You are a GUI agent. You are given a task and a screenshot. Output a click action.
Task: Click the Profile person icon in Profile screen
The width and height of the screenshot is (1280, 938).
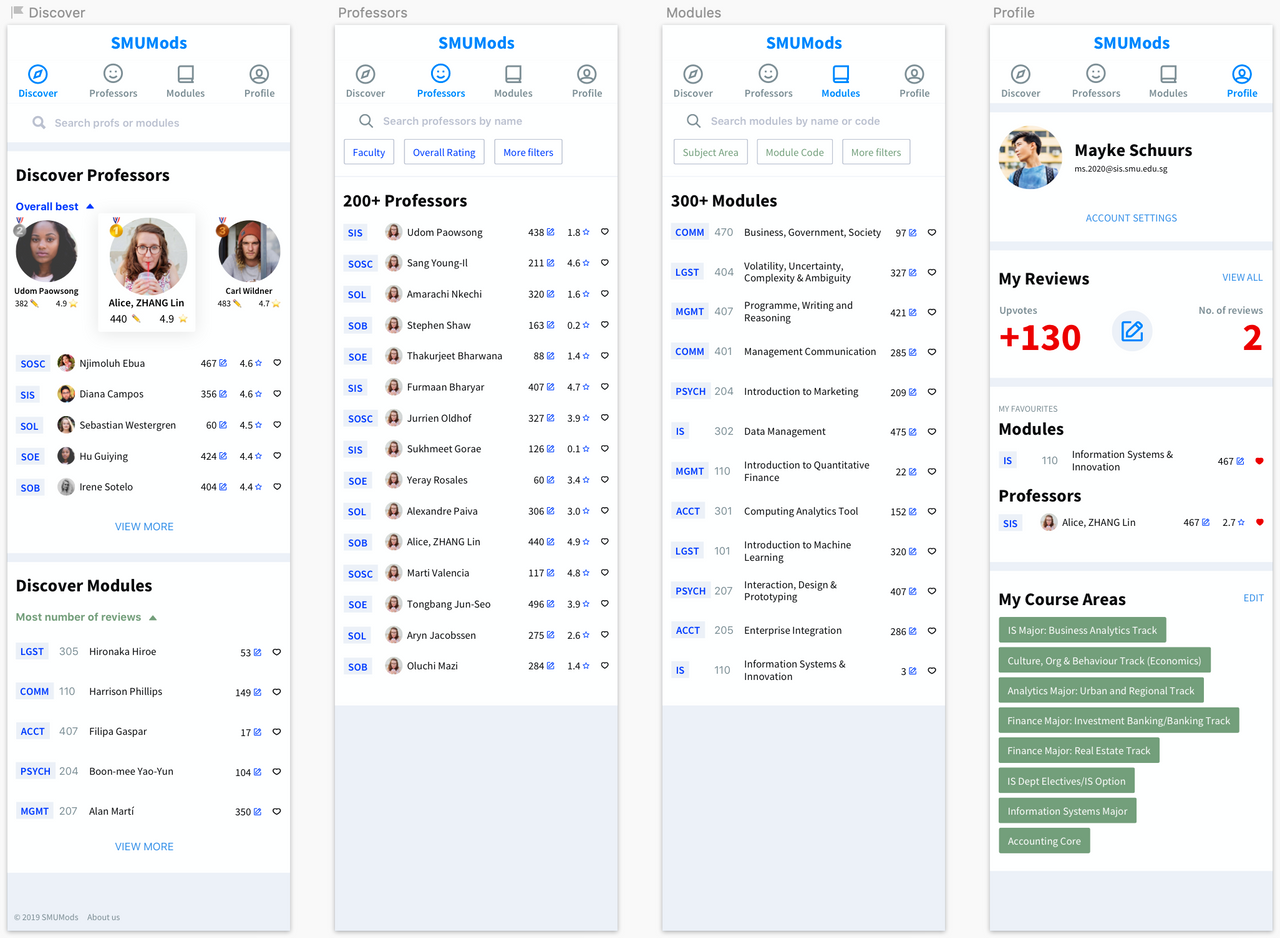coord(1241,74)
